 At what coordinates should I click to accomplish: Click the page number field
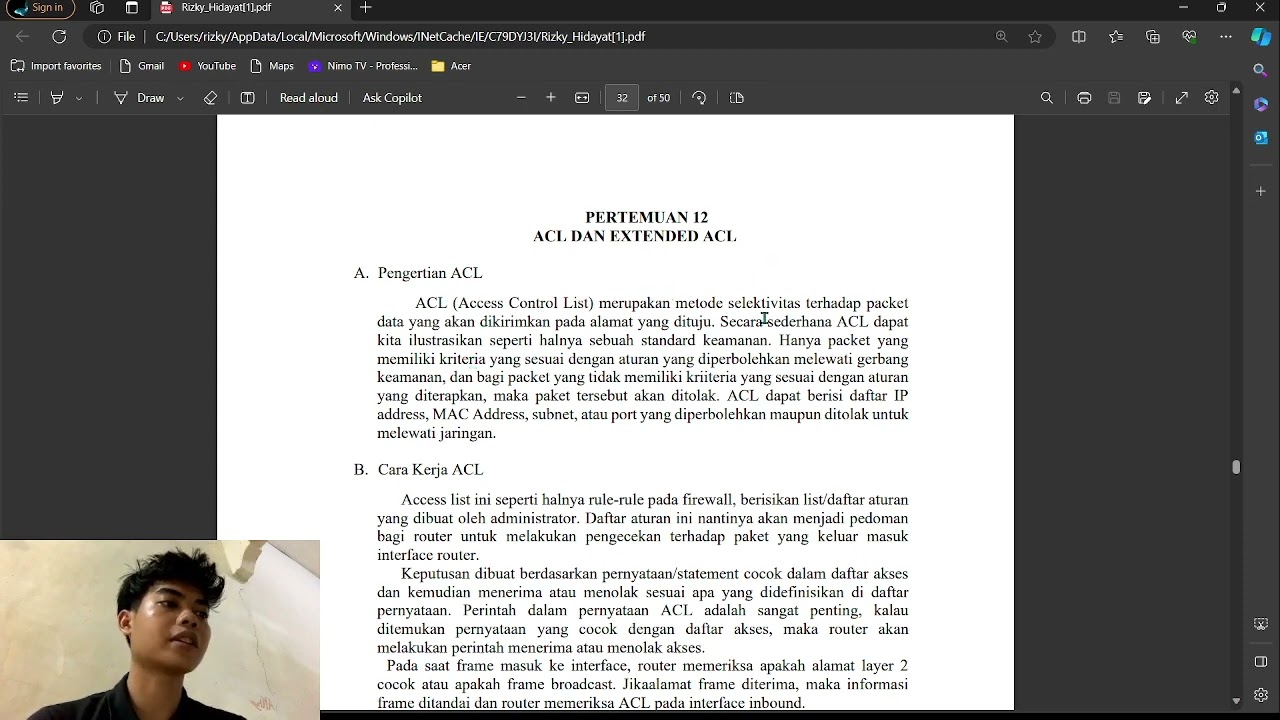tap(622, 98)
